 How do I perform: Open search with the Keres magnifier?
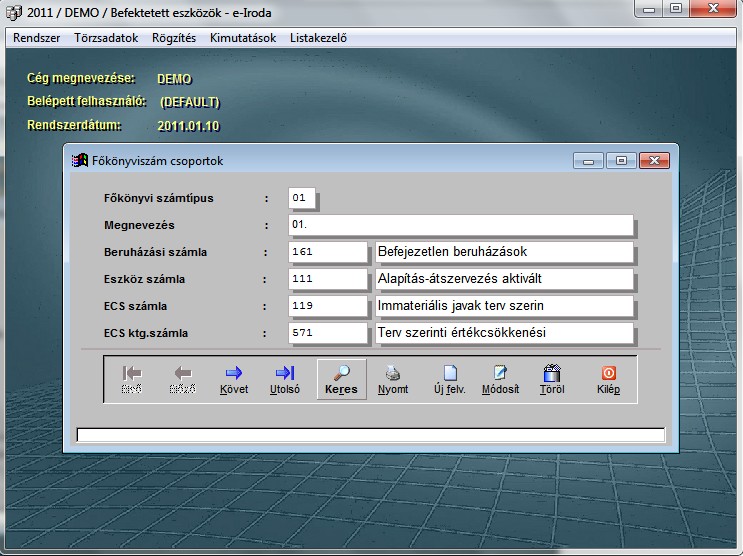click(341, 379)
